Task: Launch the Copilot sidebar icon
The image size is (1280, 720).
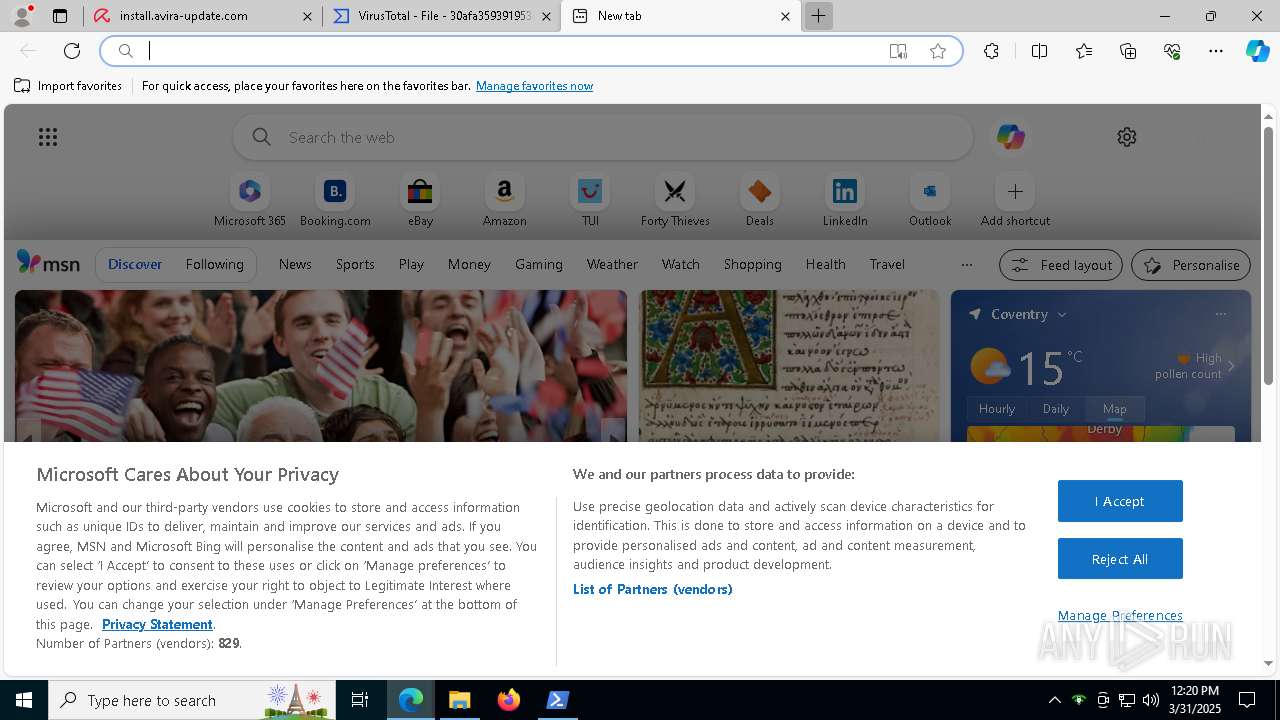Action: pyautogui.click(x=1257, y=51)
